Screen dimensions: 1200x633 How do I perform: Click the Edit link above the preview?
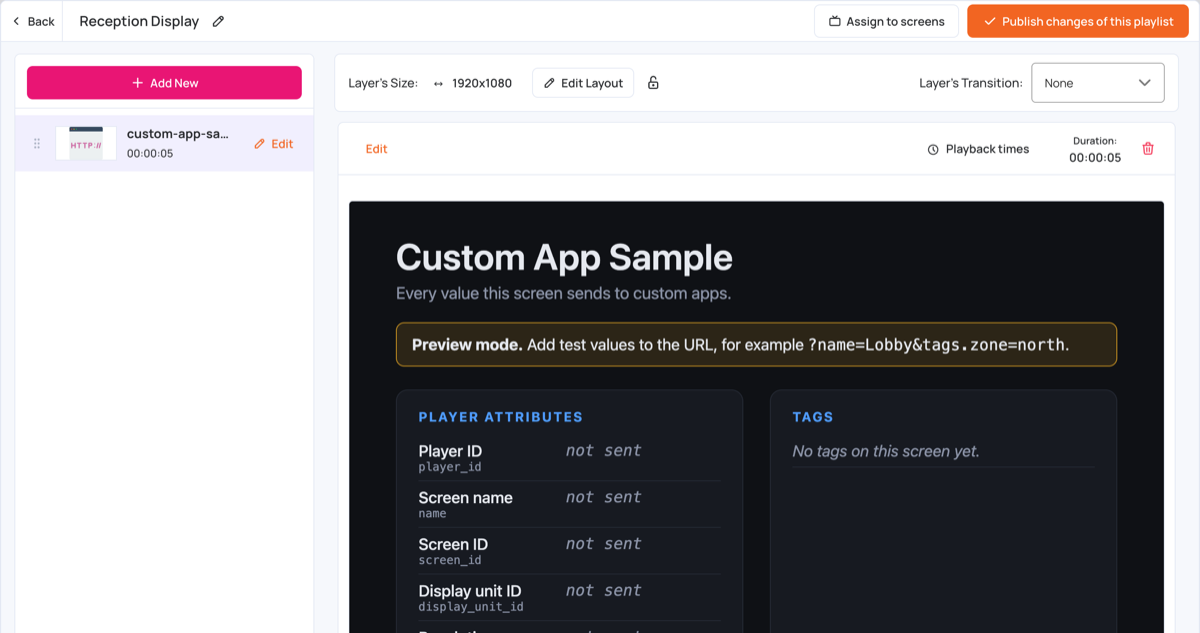click(x=376, y=149)
